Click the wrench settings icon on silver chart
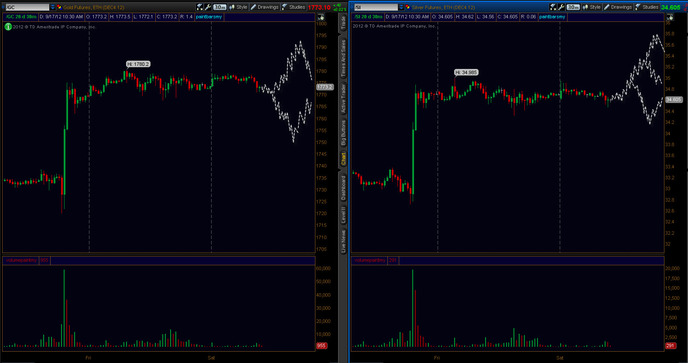Viewport: 688px width, 363px height. (561, 7)
